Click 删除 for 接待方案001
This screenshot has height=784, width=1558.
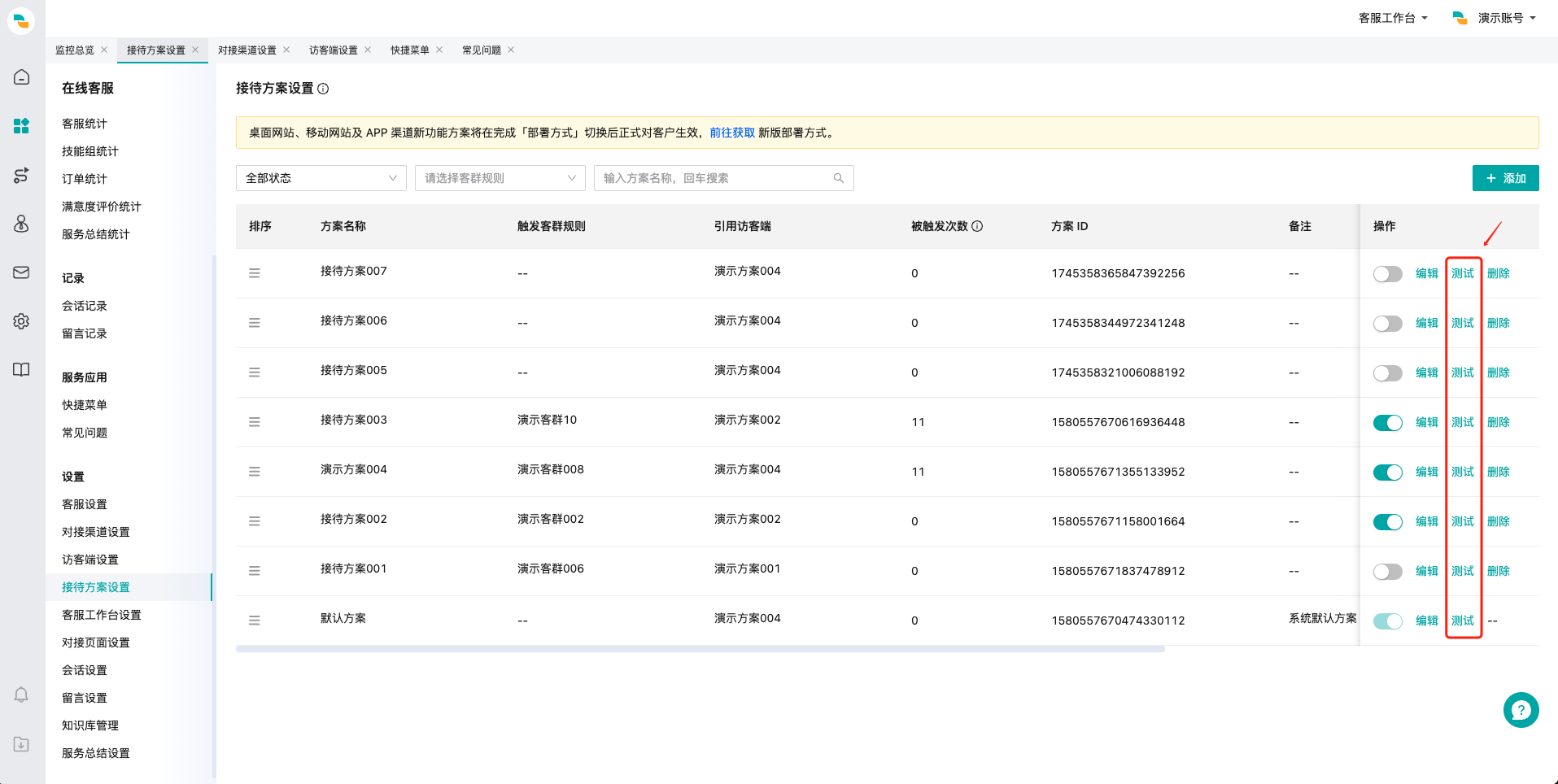[1499, 571]
